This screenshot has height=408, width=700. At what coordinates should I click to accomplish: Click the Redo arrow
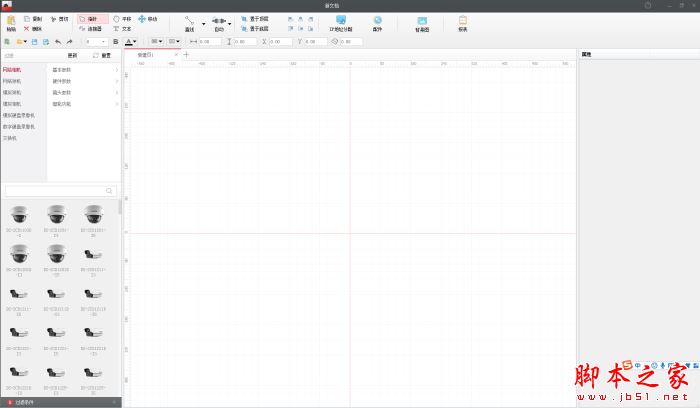coord(69,42)
